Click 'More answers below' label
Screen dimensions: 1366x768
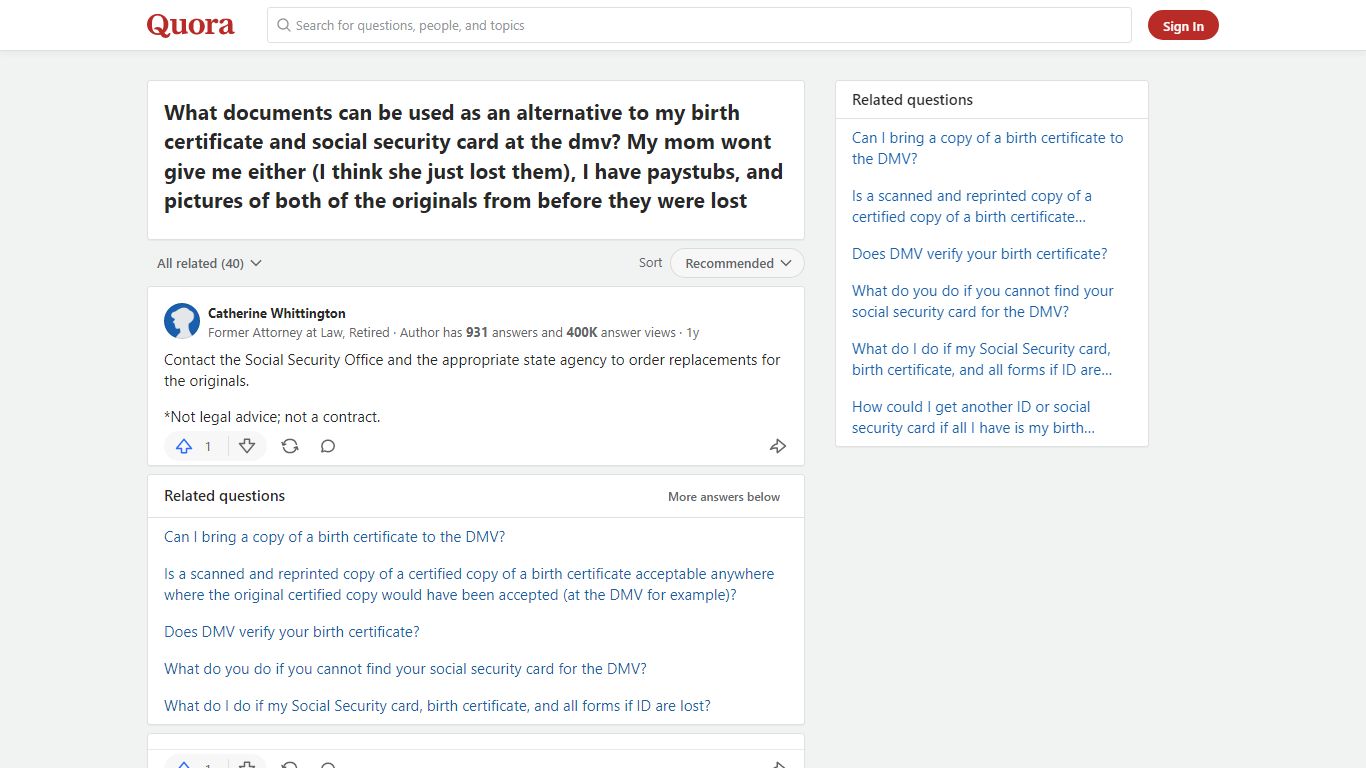click(x=724, y=496)
